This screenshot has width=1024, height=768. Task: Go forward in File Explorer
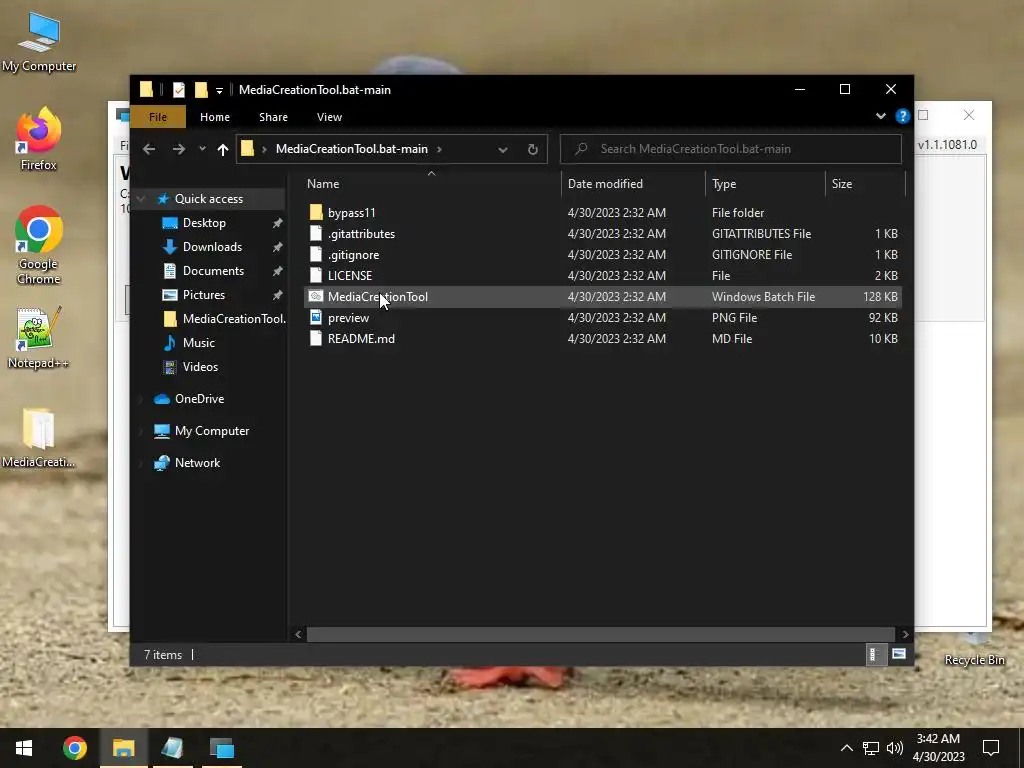point(178,149)
